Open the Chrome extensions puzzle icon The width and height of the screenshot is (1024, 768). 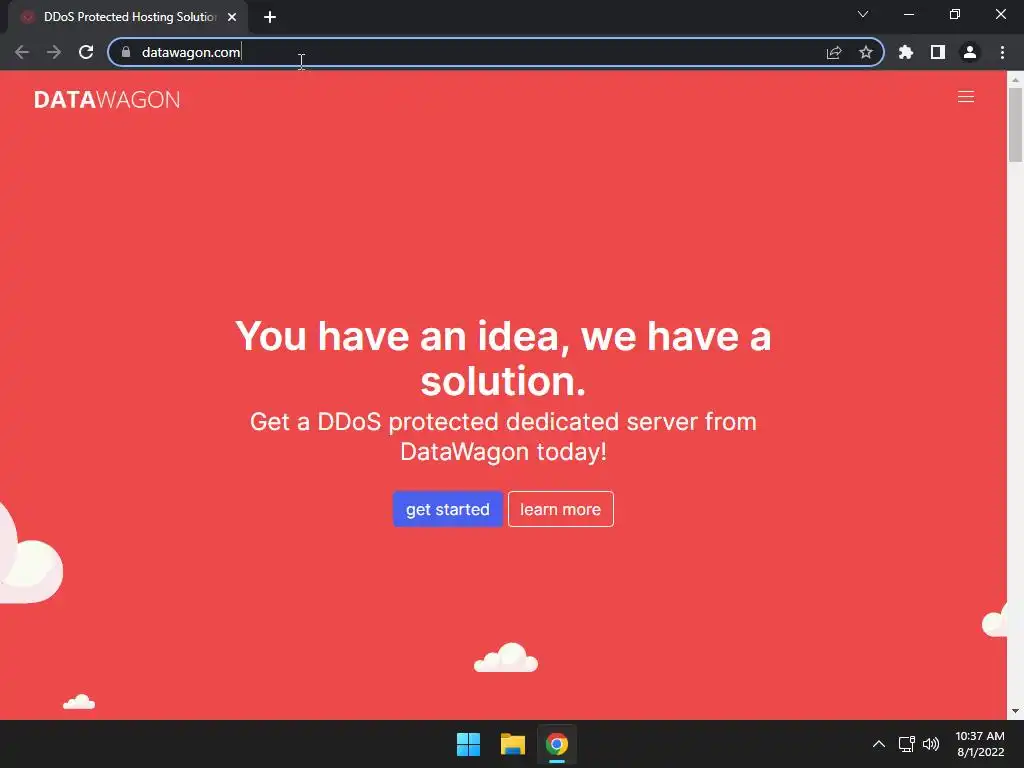(906, 52)
